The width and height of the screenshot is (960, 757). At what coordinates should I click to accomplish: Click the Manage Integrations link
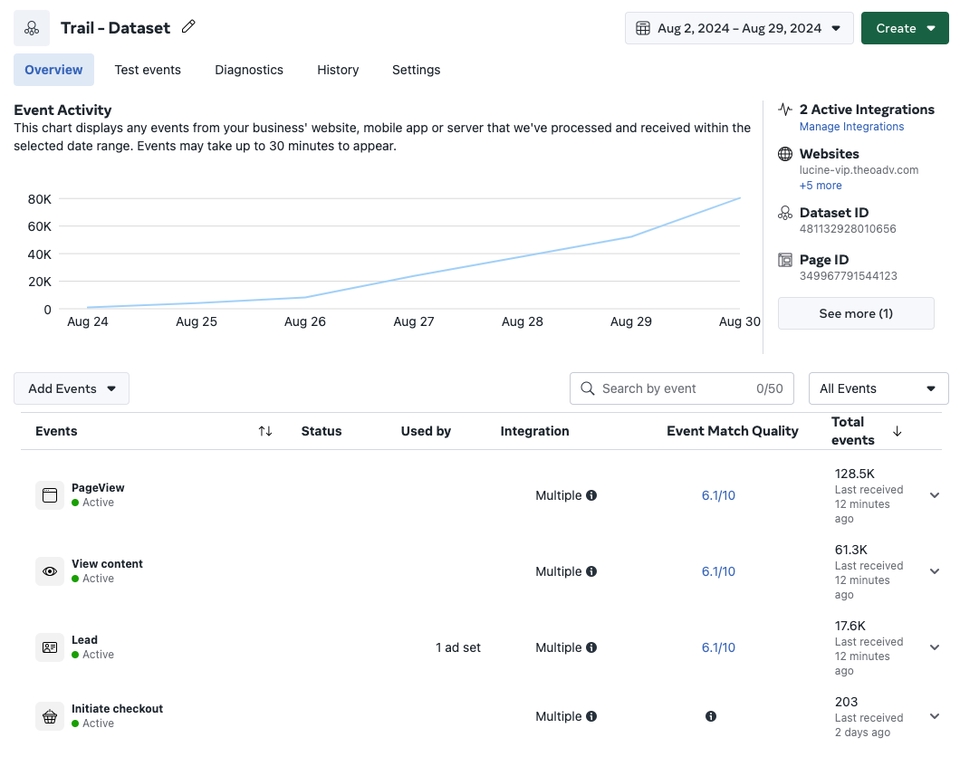(x=851, y=127)
